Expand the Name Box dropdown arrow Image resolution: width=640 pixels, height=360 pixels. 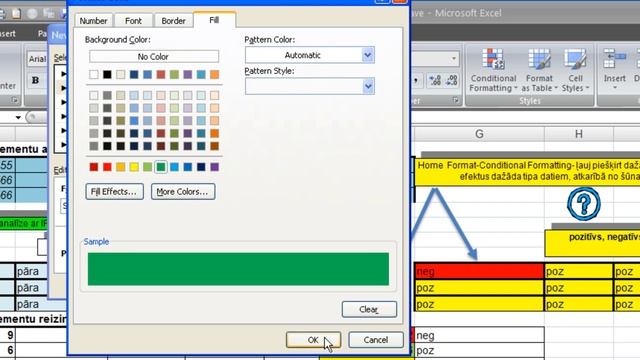[x=18, y=118]
